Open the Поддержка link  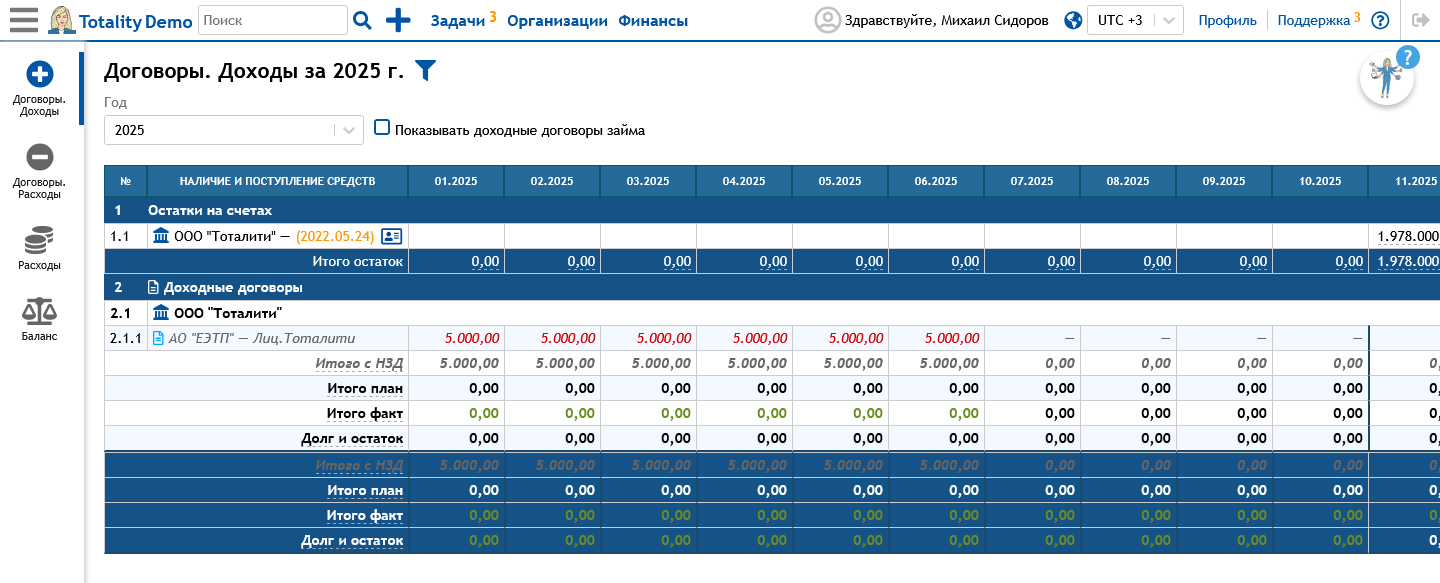pyautogui.click(x=1313, y=20)
